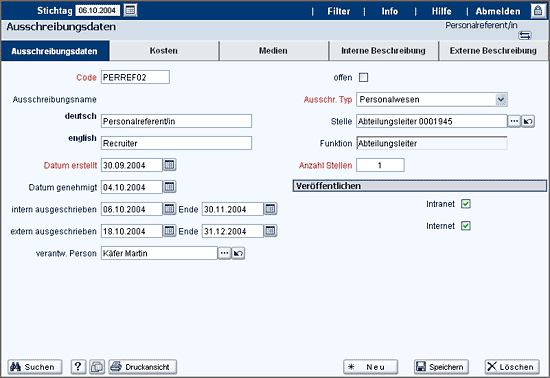Click the Stichtag date field
Image resolution: width=550 pixels, height=378 pixels.
(x=98, y=11)
